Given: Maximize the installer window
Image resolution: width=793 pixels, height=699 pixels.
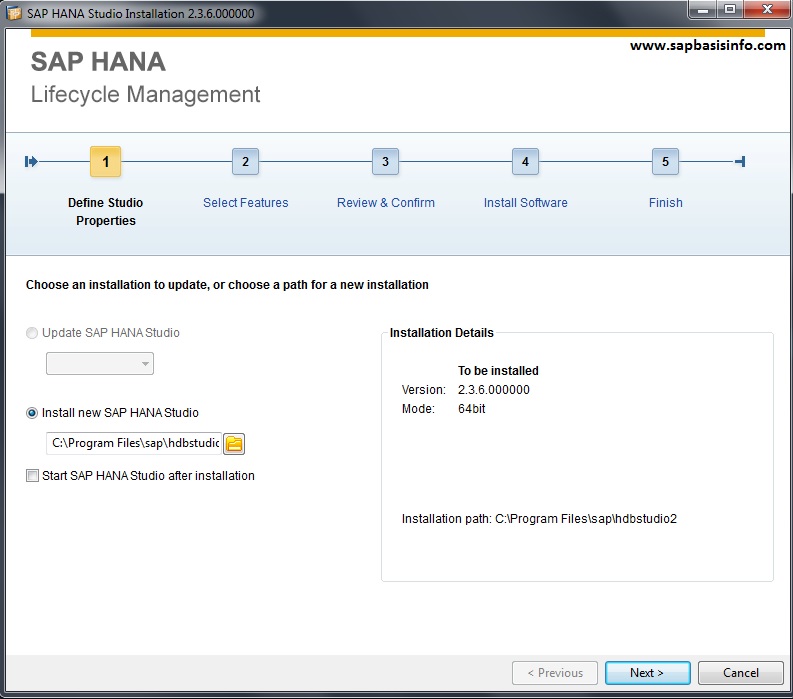Looking at the screenshot, I should coord(730,10).
